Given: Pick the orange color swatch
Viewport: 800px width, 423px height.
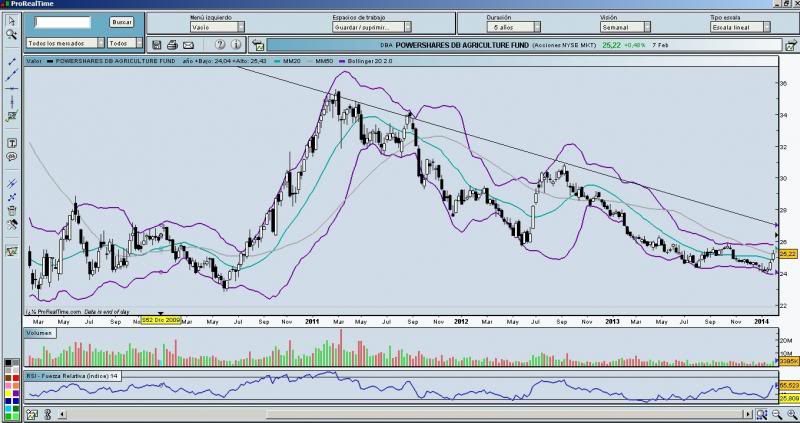Looking at the screenshot, I should coord(16,385).
